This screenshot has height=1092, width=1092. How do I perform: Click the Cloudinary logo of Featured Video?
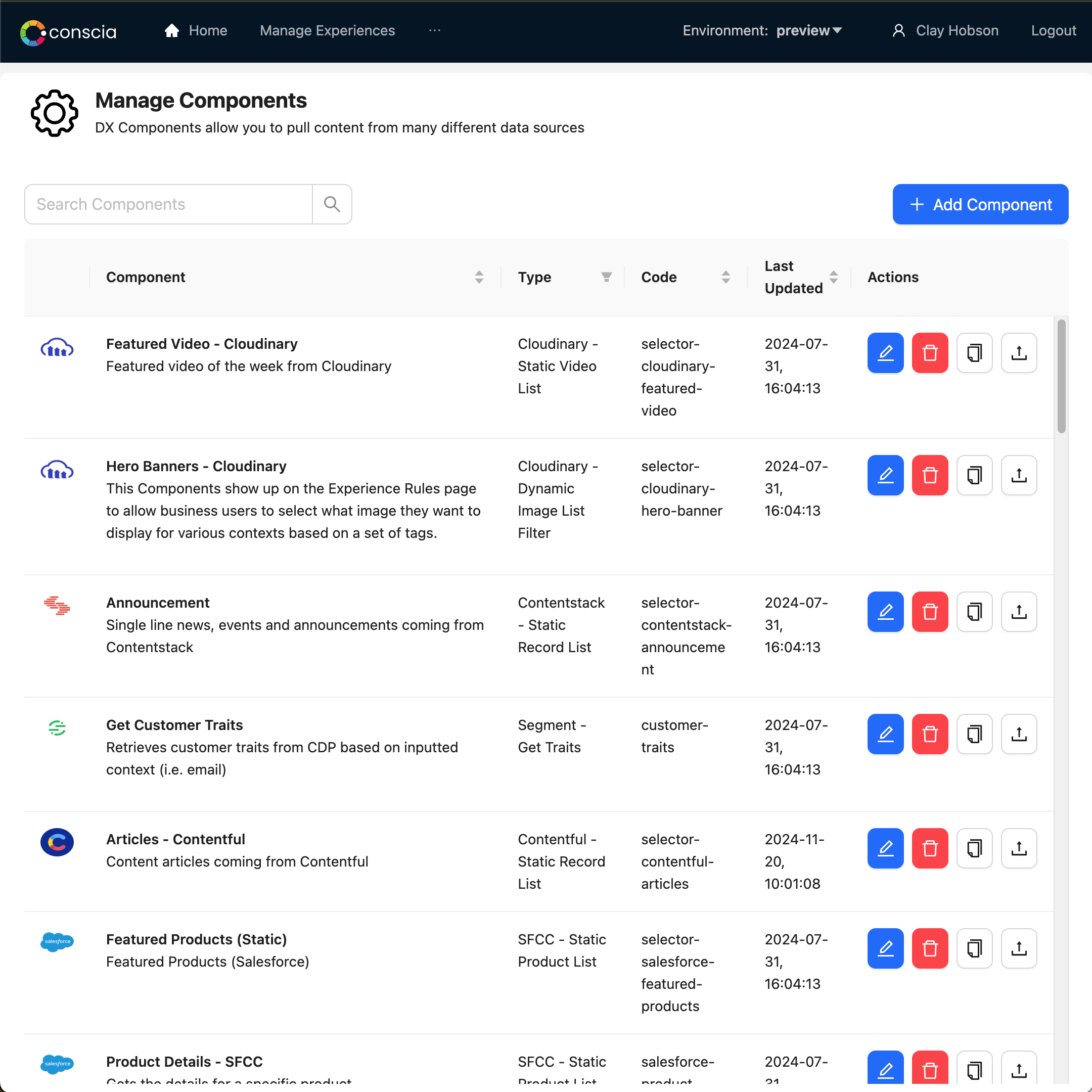pyautogui.click(x=57, y=348)
